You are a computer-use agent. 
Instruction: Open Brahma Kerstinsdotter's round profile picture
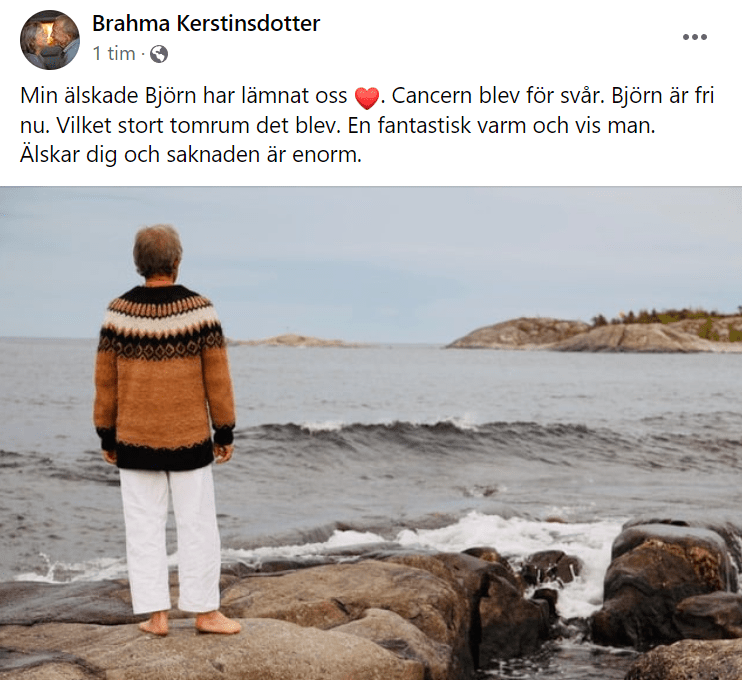[50, 40]
